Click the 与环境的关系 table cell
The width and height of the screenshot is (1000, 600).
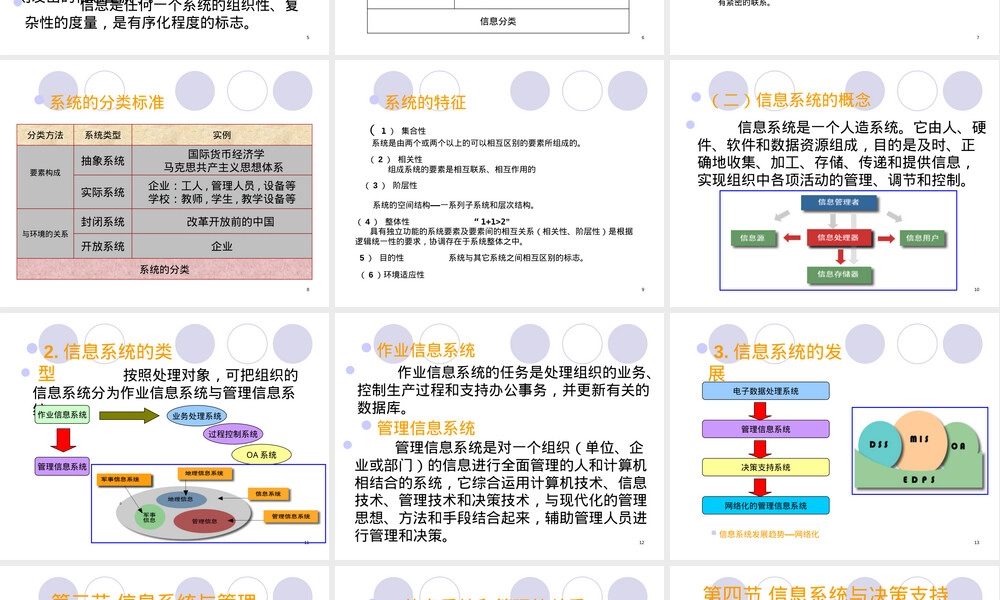pyautogui.click(x=45, y=234)
